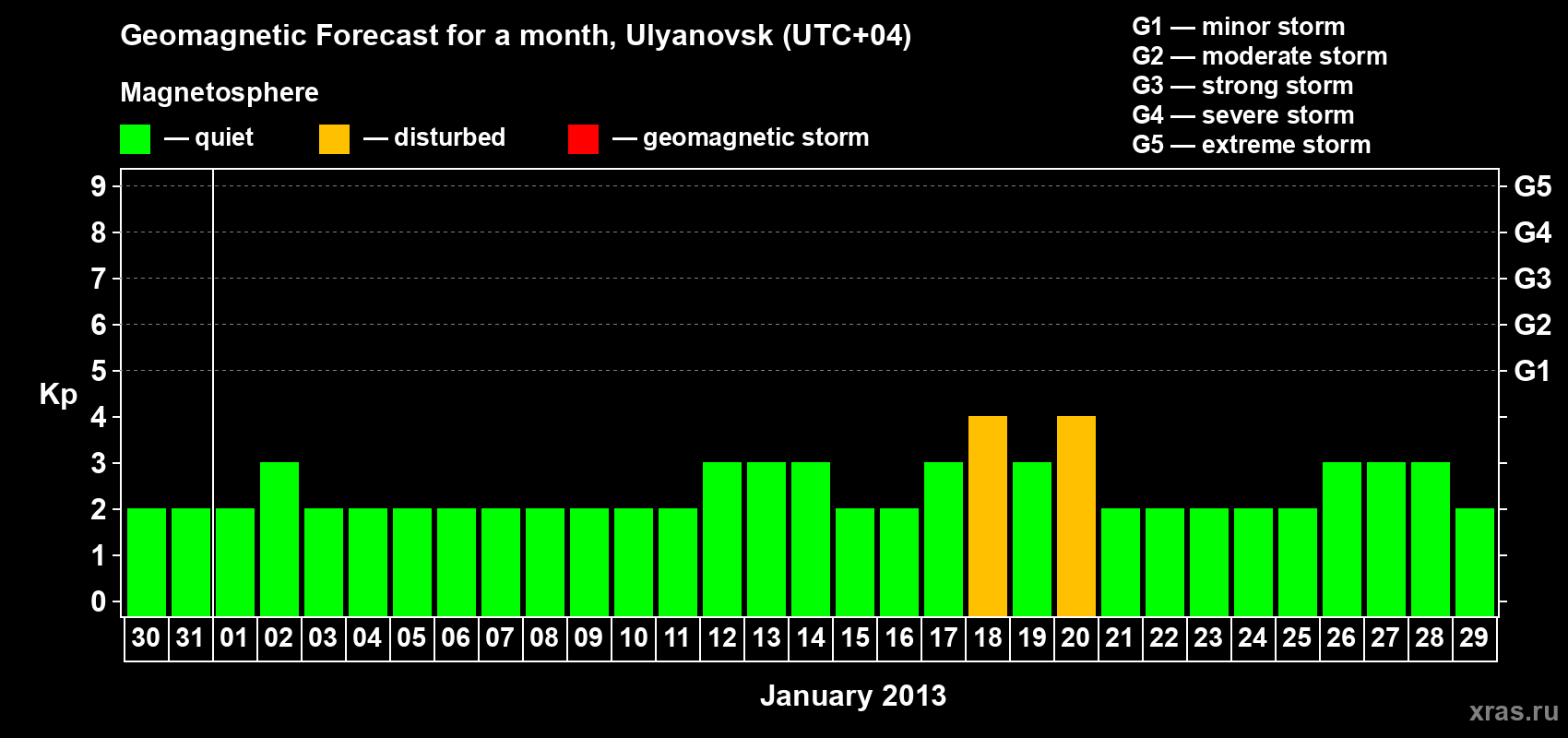Click the green bar for January 02
The height and width of the screenshot is (738, 1568).
[x=279, y=540]
